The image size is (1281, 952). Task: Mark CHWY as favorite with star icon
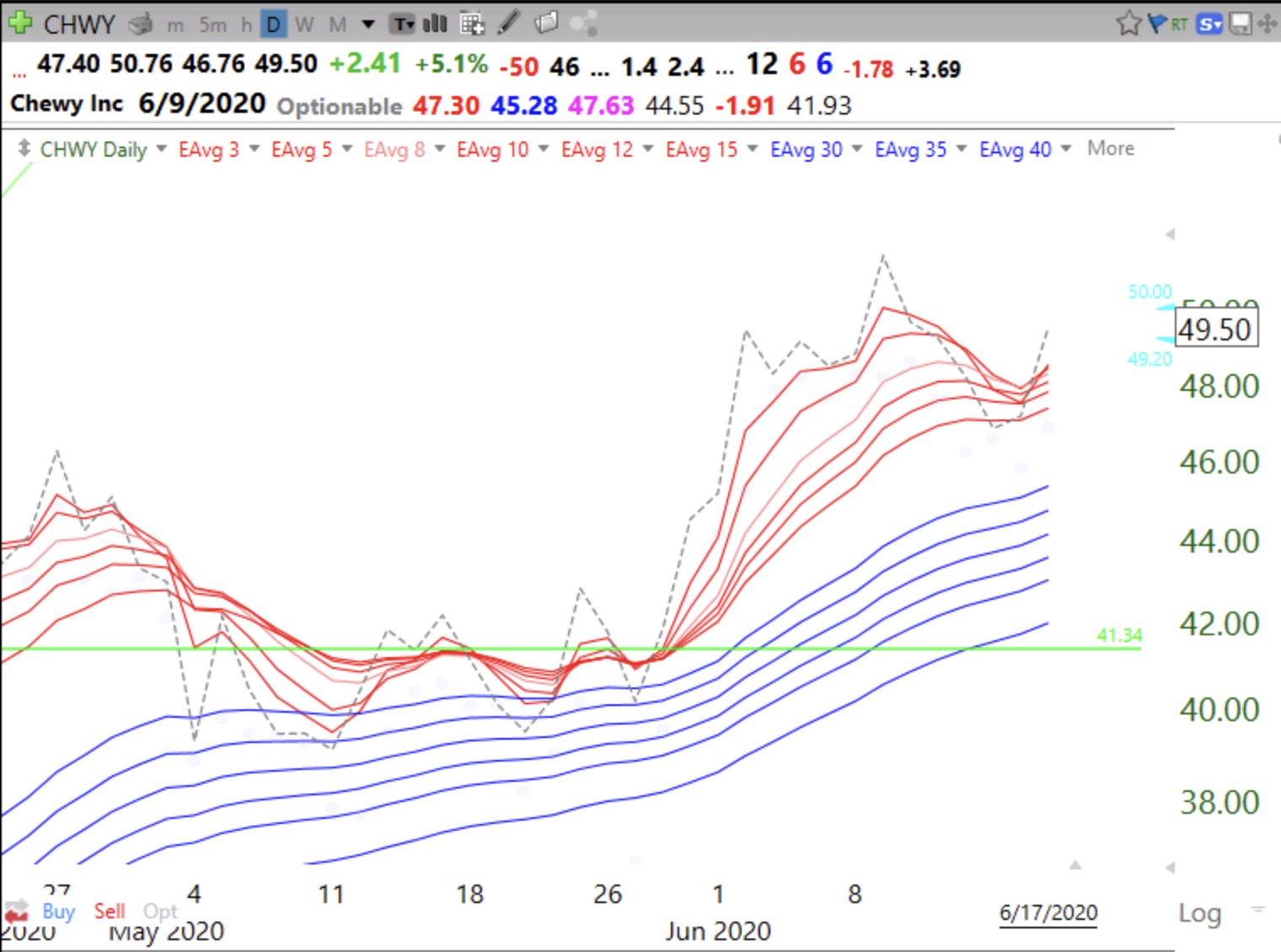coord(1128,24)
